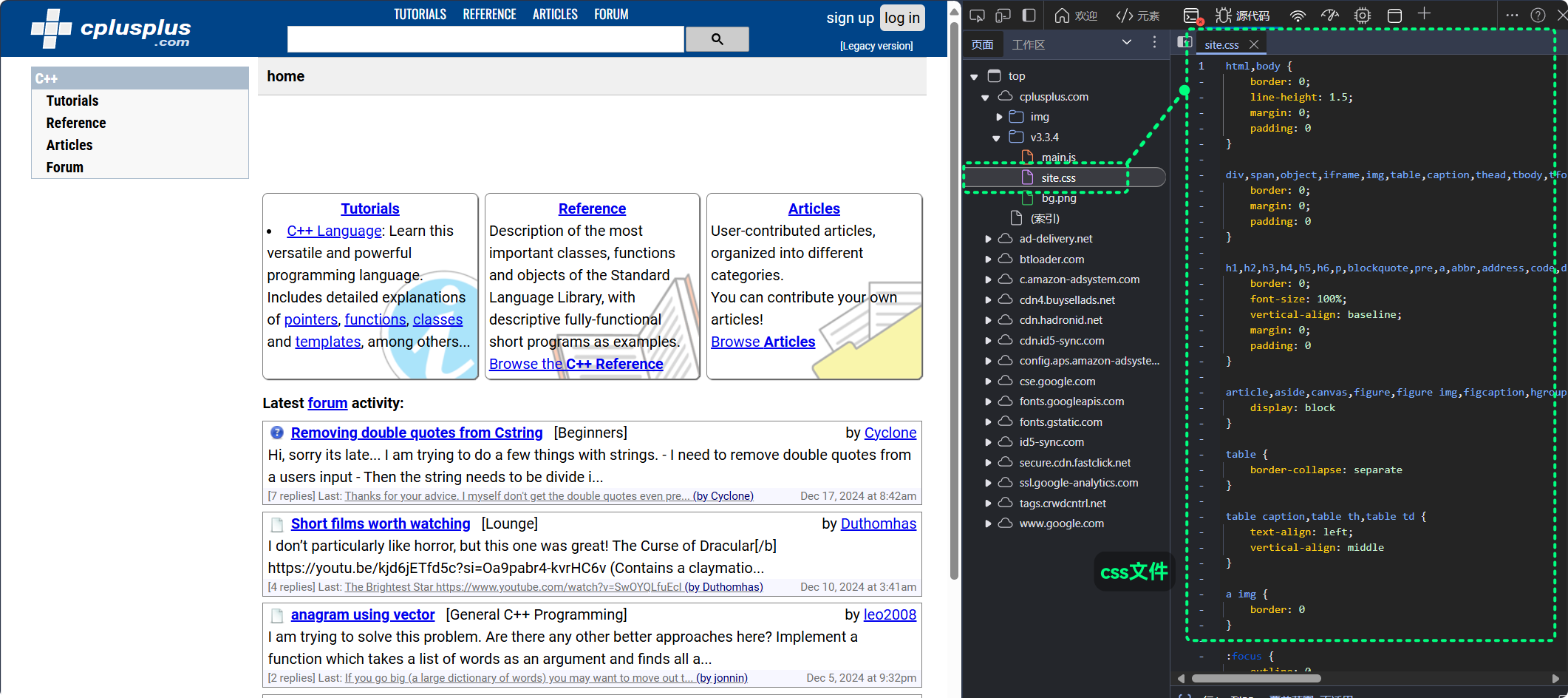The image size is (1568, 698).
Task: Open the (索引) index file
Action: pyautogui.click(x=1045, y=218)
